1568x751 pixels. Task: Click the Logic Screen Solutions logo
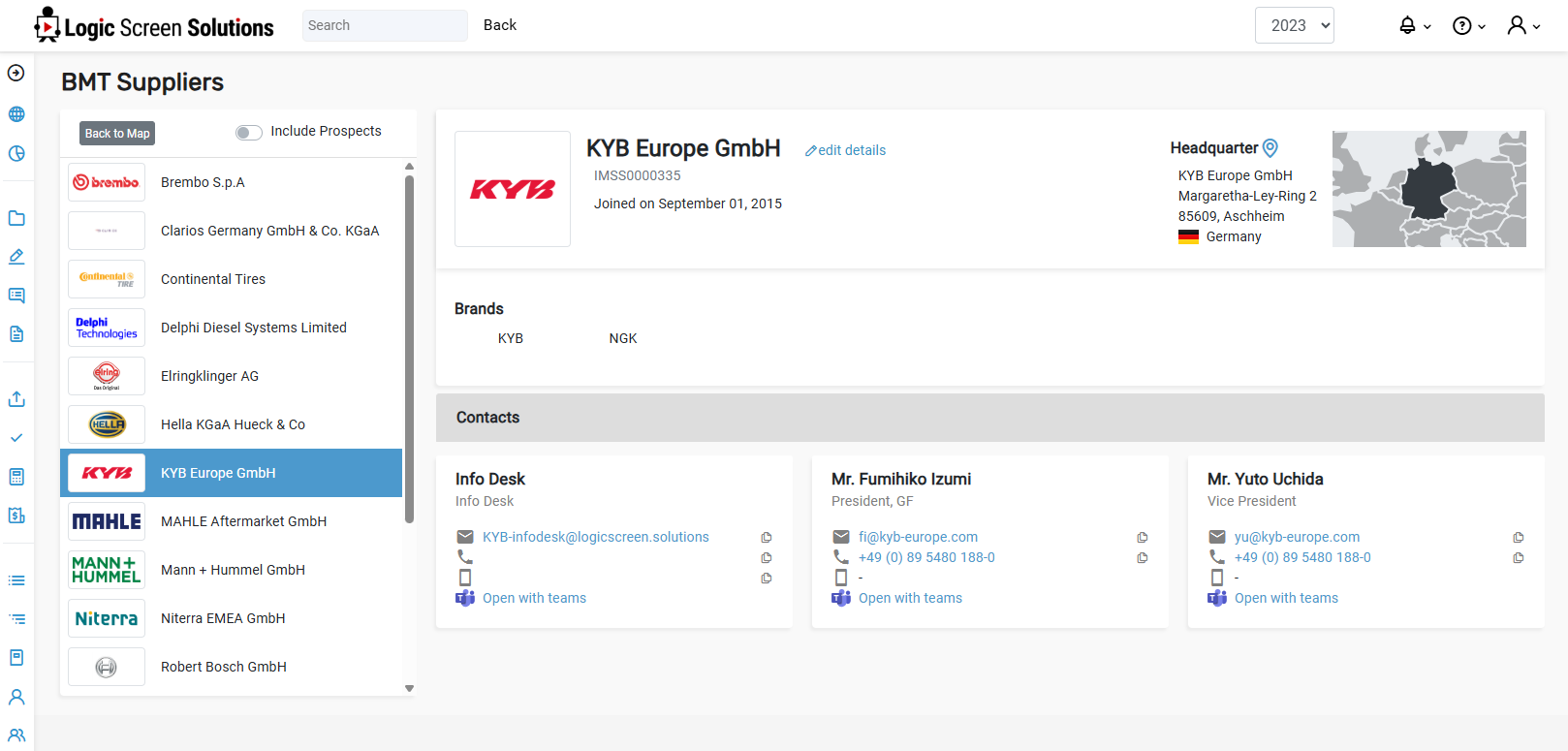(154, 26)
